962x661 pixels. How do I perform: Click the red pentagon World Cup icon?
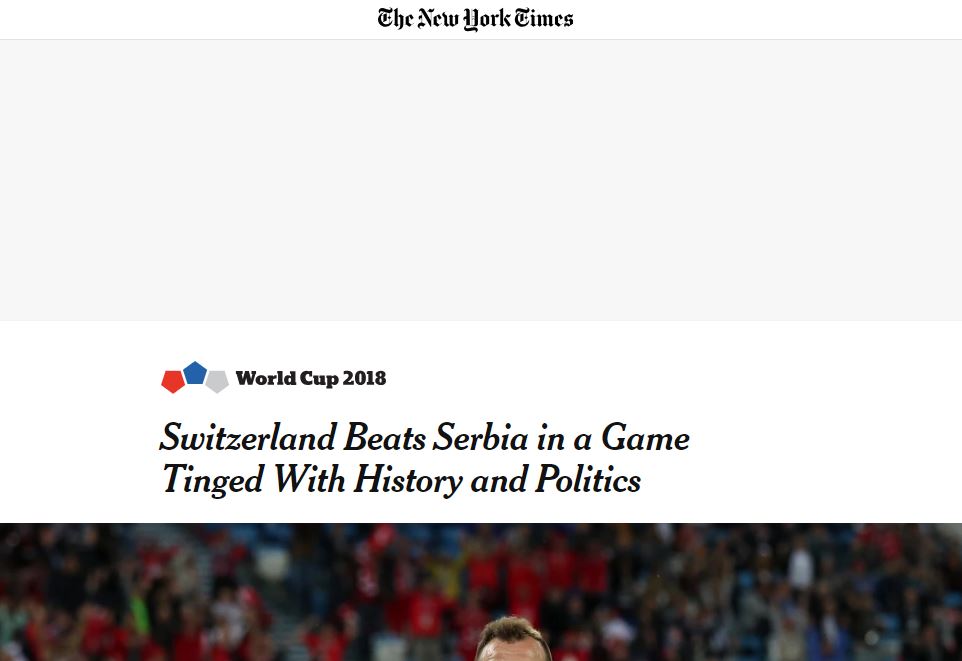(173, 382)
